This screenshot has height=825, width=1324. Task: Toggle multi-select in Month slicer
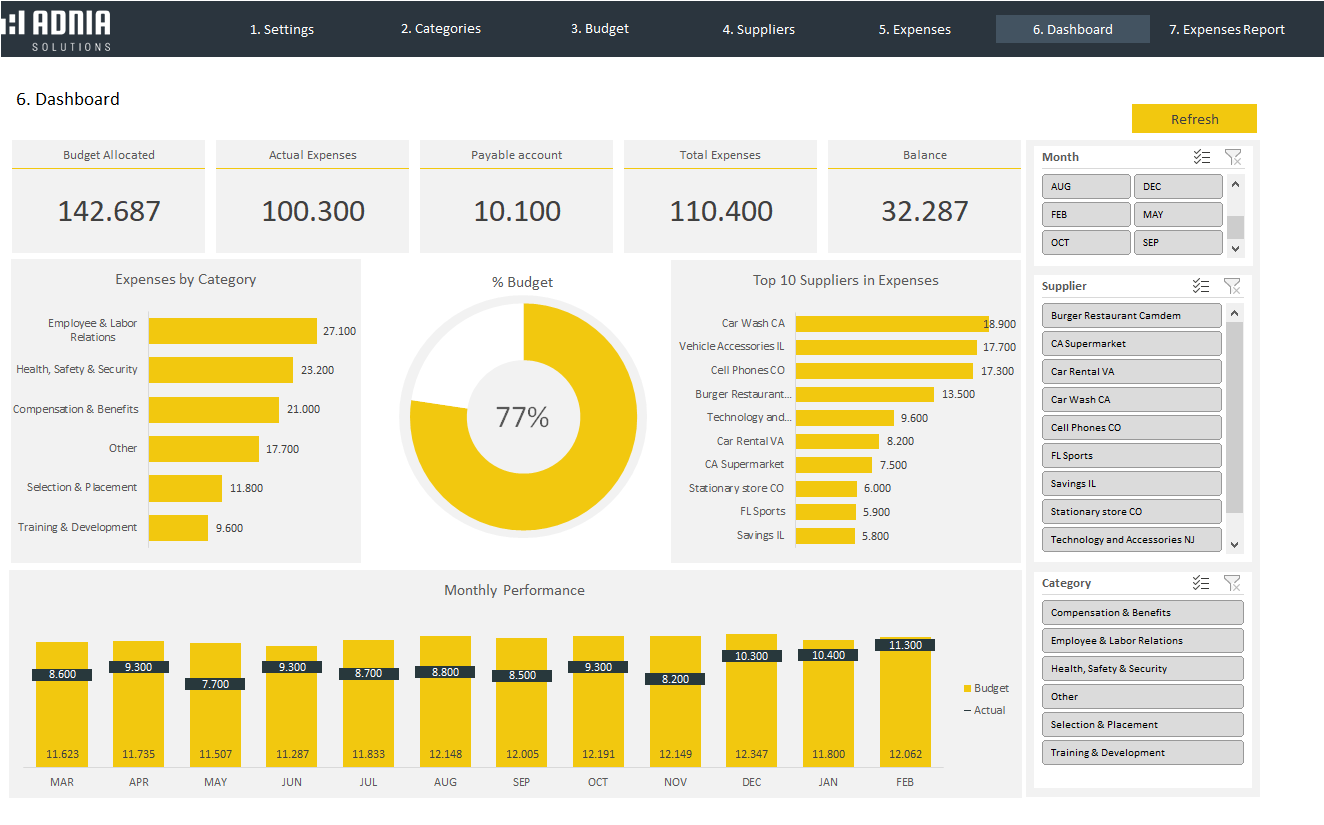[x=1201, y=157]
